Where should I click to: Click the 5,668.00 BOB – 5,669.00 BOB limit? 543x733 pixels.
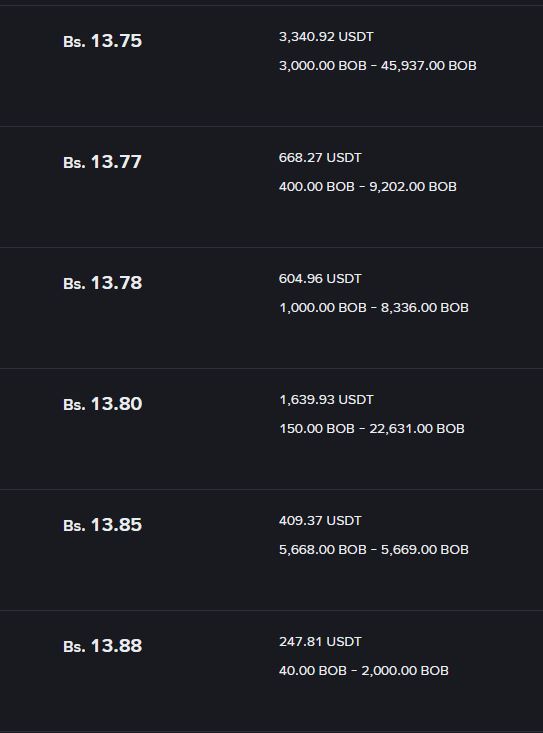click(374, 550)
